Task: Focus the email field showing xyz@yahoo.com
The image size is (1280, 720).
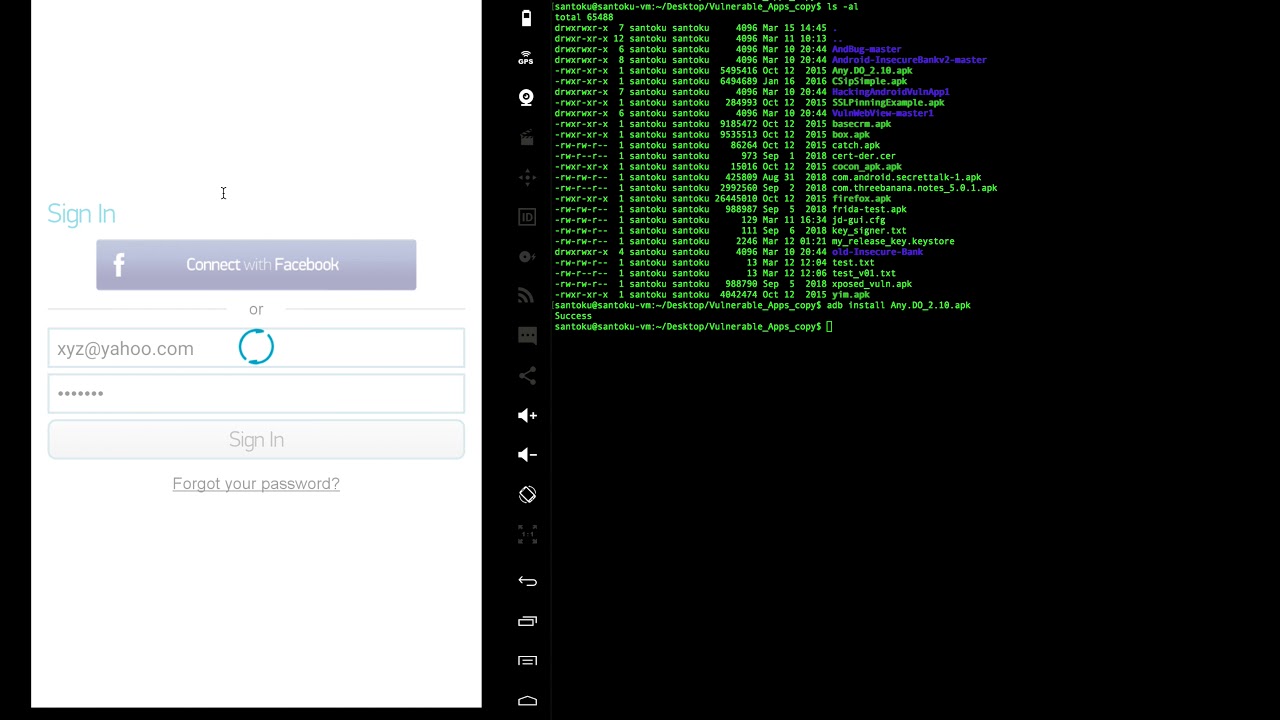Action: [256, 348]
